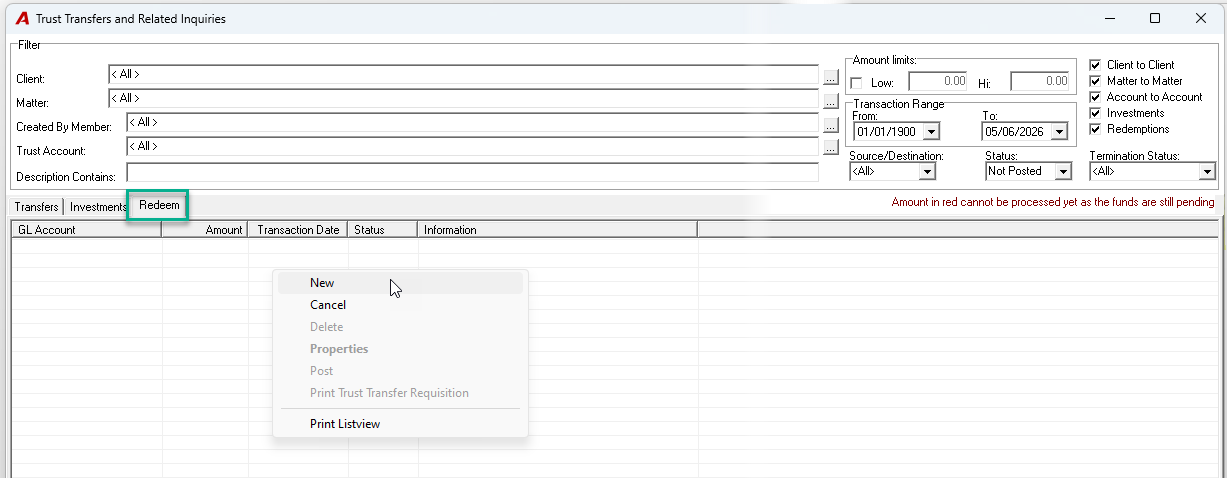Sort by Amount column header
Screen dimensions: 1227x478
[205, 230]
